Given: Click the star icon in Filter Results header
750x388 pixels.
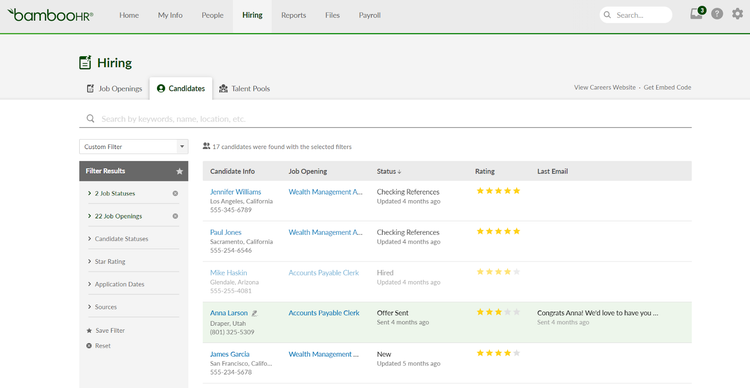Looking at the screenshot, I should click(x=179, y=171).
